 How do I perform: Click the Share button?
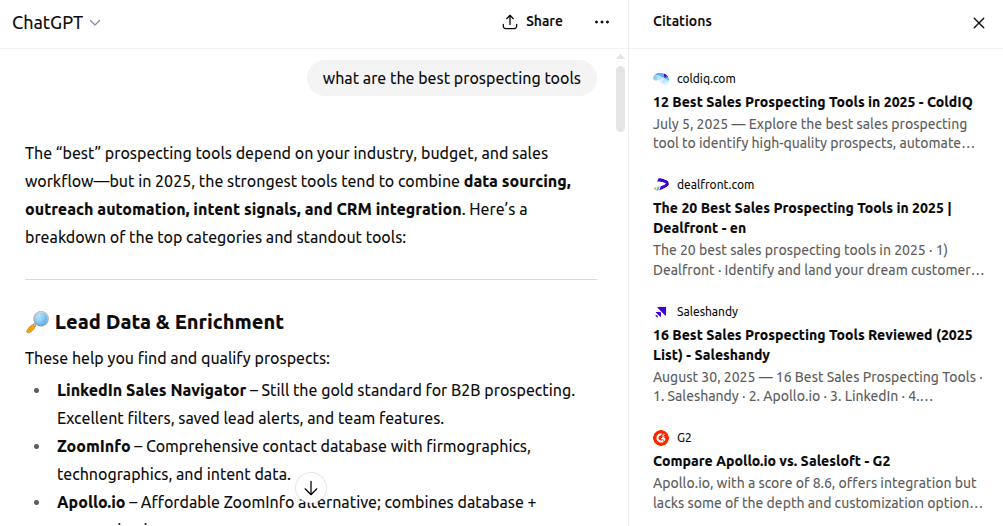click(x=532, y=22)
